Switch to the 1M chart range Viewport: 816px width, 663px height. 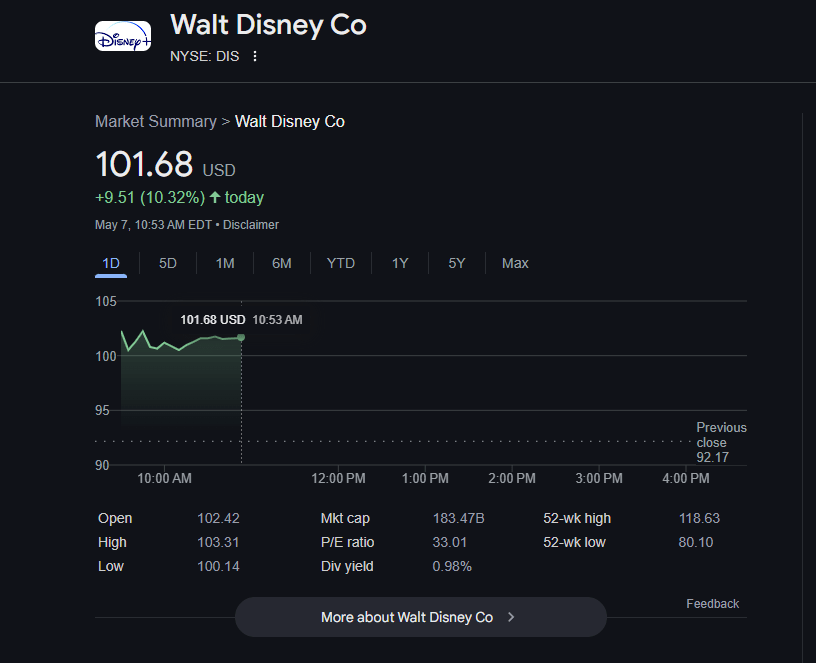[225, 263]
